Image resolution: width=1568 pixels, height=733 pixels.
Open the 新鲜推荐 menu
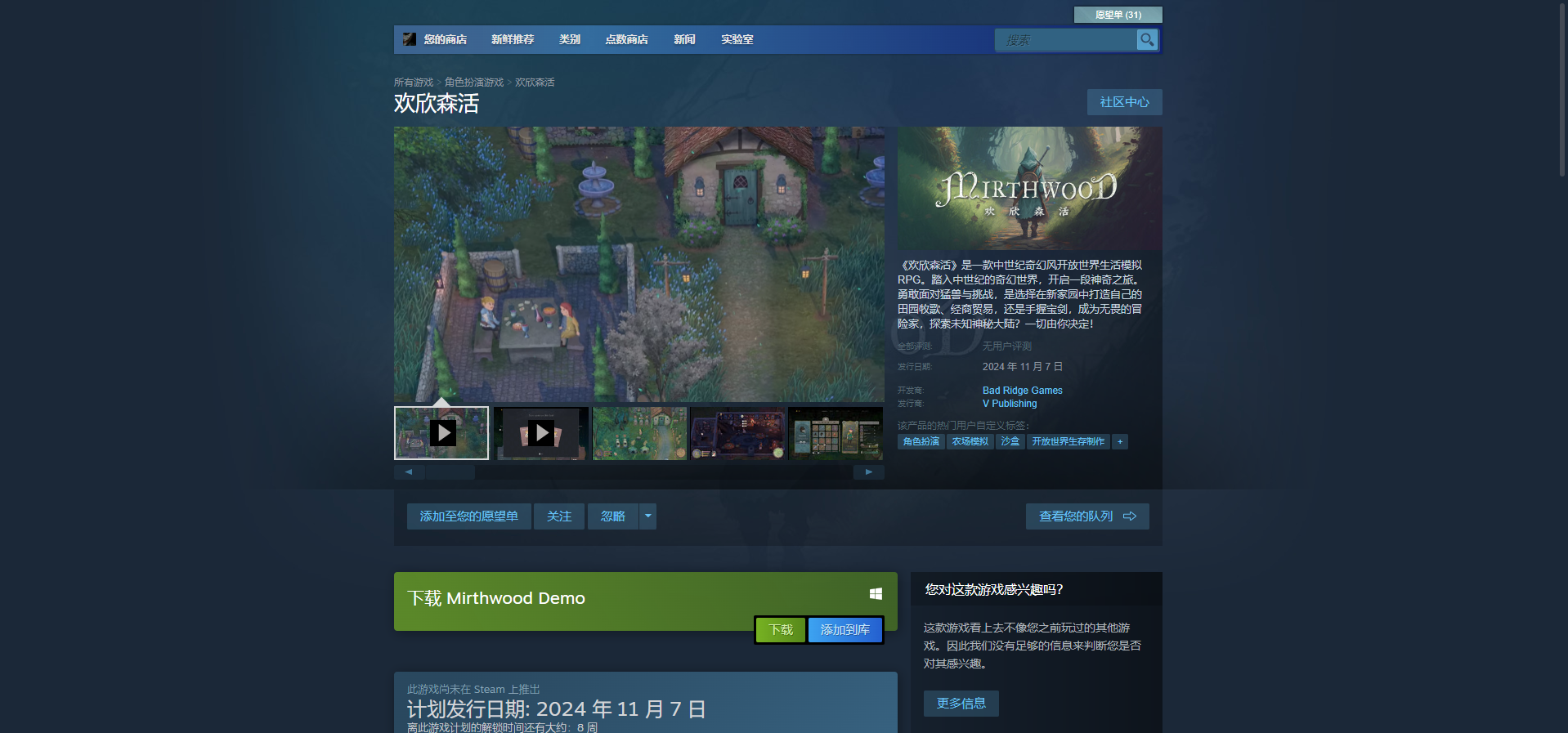point(513,39)
